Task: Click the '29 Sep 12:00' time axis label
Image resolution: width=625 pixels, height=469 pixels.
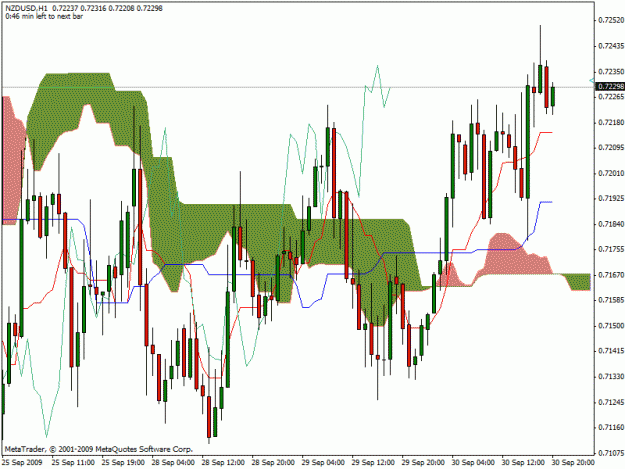Action: click(373, 462)
